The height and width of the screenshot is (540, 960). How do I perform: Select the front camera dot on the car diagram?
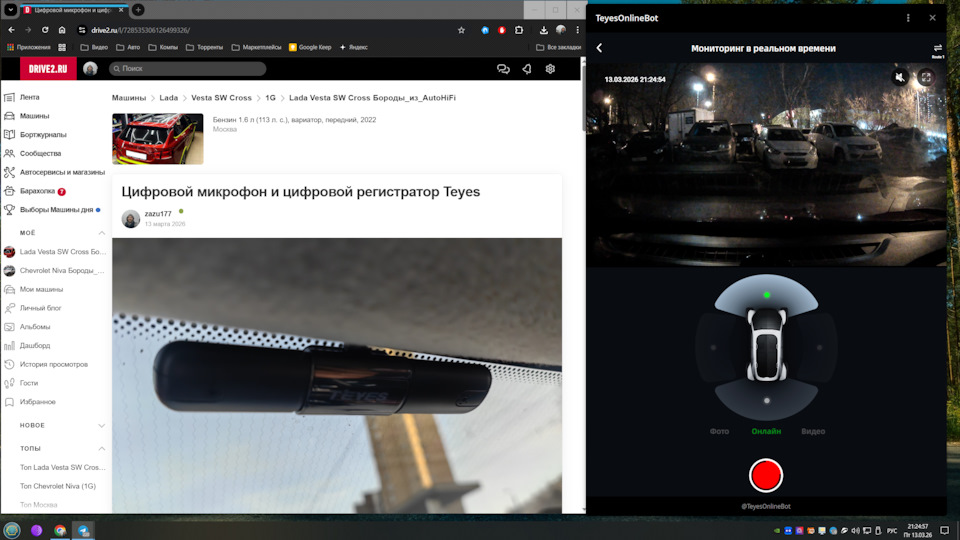point(767,295)
